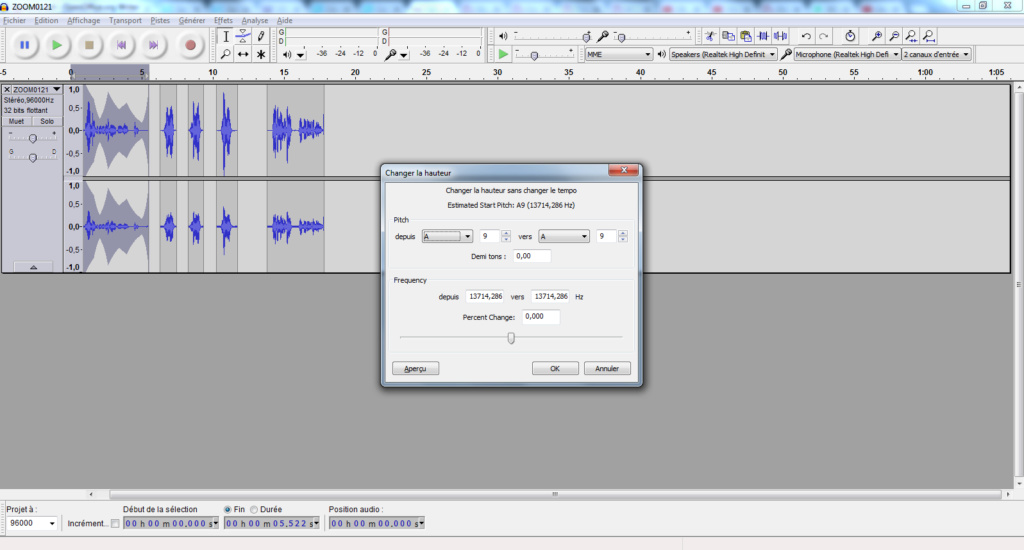Image resolution: width=1024 pixels, height=550 pixels.
Task: Open the Analyse menu
Action: pos(255,20)
